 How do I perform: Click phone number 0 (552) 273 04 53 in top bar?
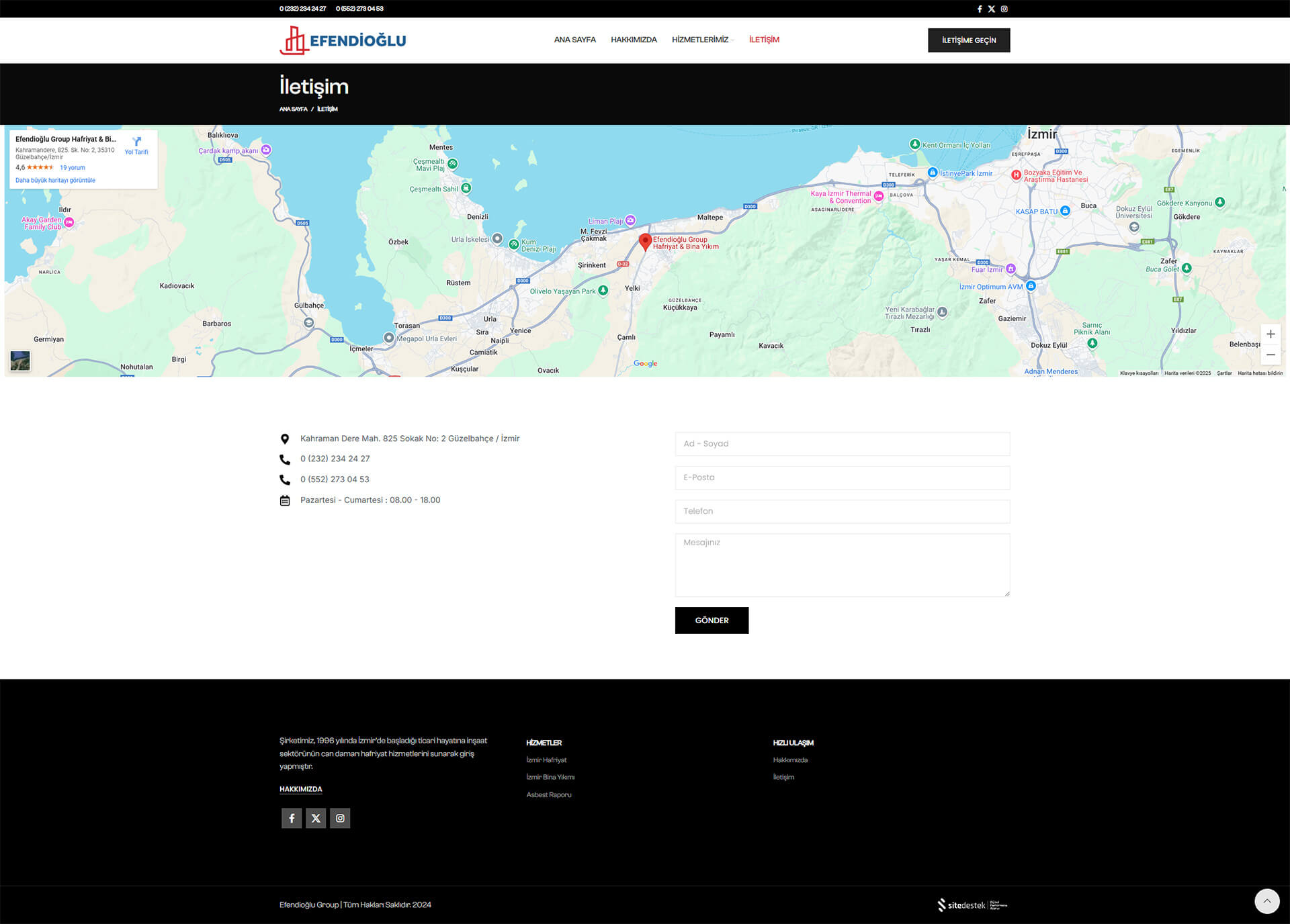click(x=359, y=9)
